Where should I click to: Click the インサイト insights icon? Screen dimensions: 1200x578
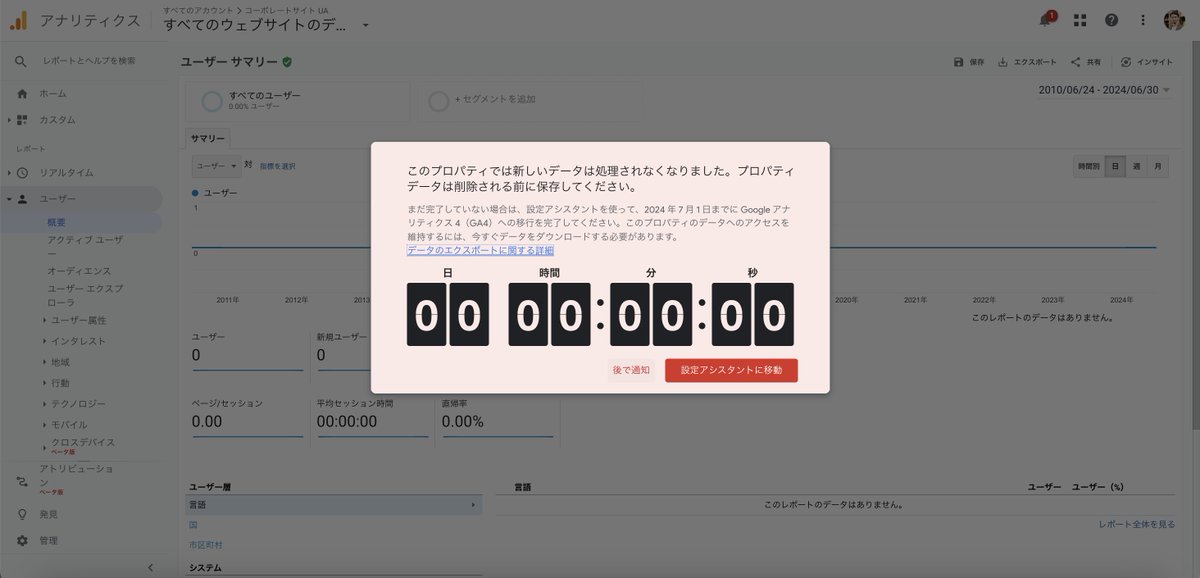1127,62
